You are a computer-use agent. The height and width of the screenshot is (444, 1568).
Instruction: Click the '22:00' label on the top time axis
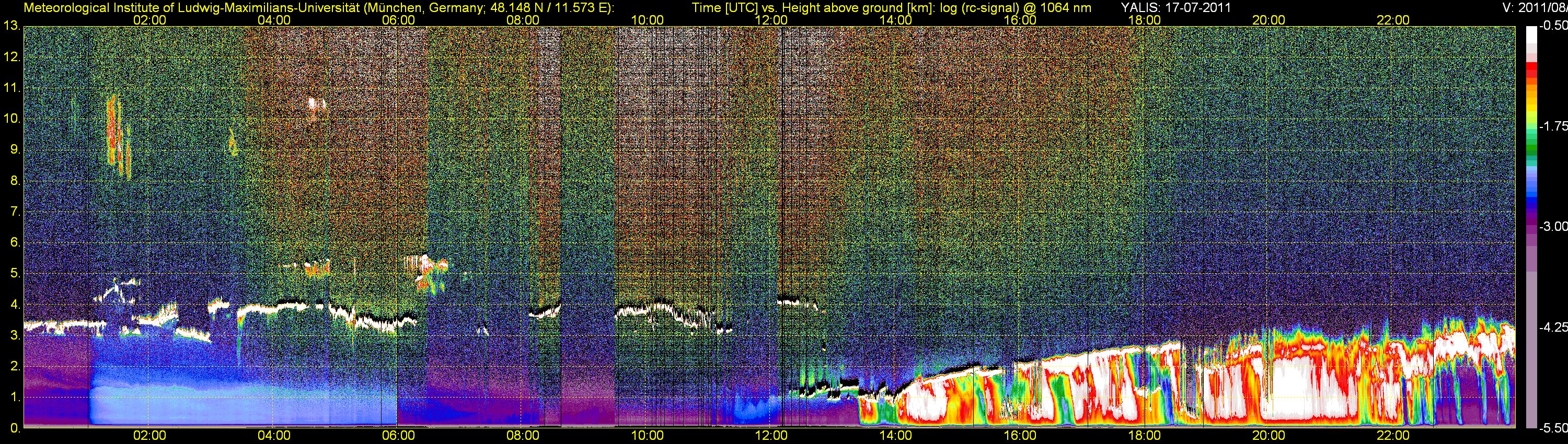pyautogui.click(x=1393, y=20)
